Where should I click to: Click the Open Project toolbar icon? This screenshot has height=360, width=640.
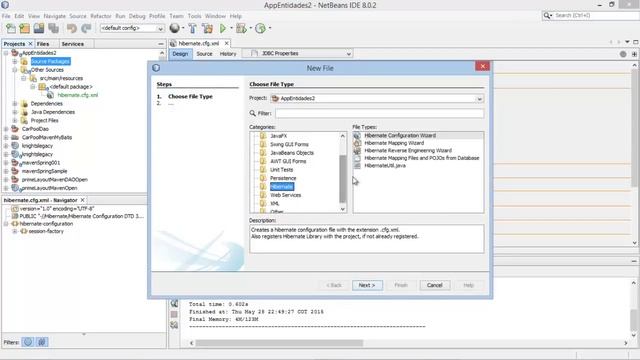pyautogui.click(x=39, y=28)
